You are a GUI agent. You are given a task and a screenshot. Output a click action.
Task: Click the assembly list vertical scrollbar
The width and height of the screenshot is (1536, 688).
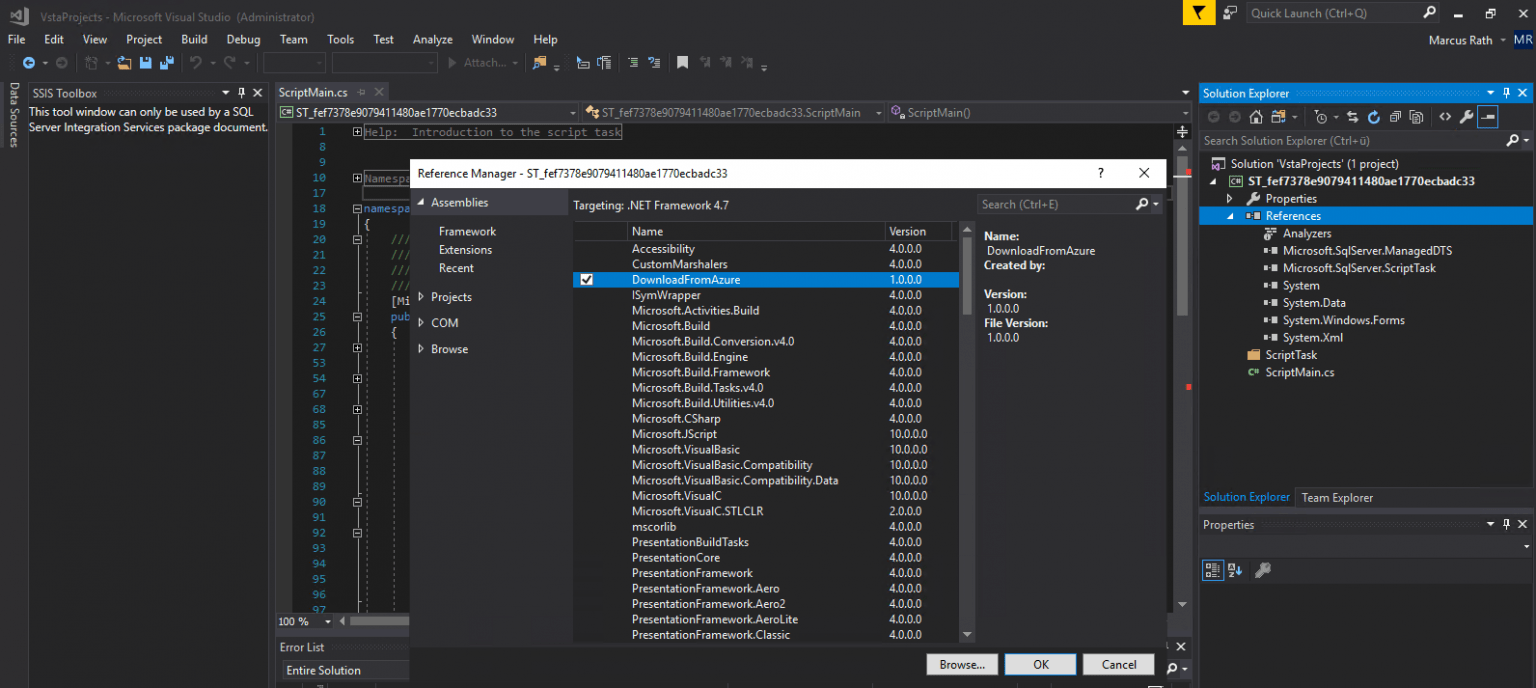[x=967, y=431]
